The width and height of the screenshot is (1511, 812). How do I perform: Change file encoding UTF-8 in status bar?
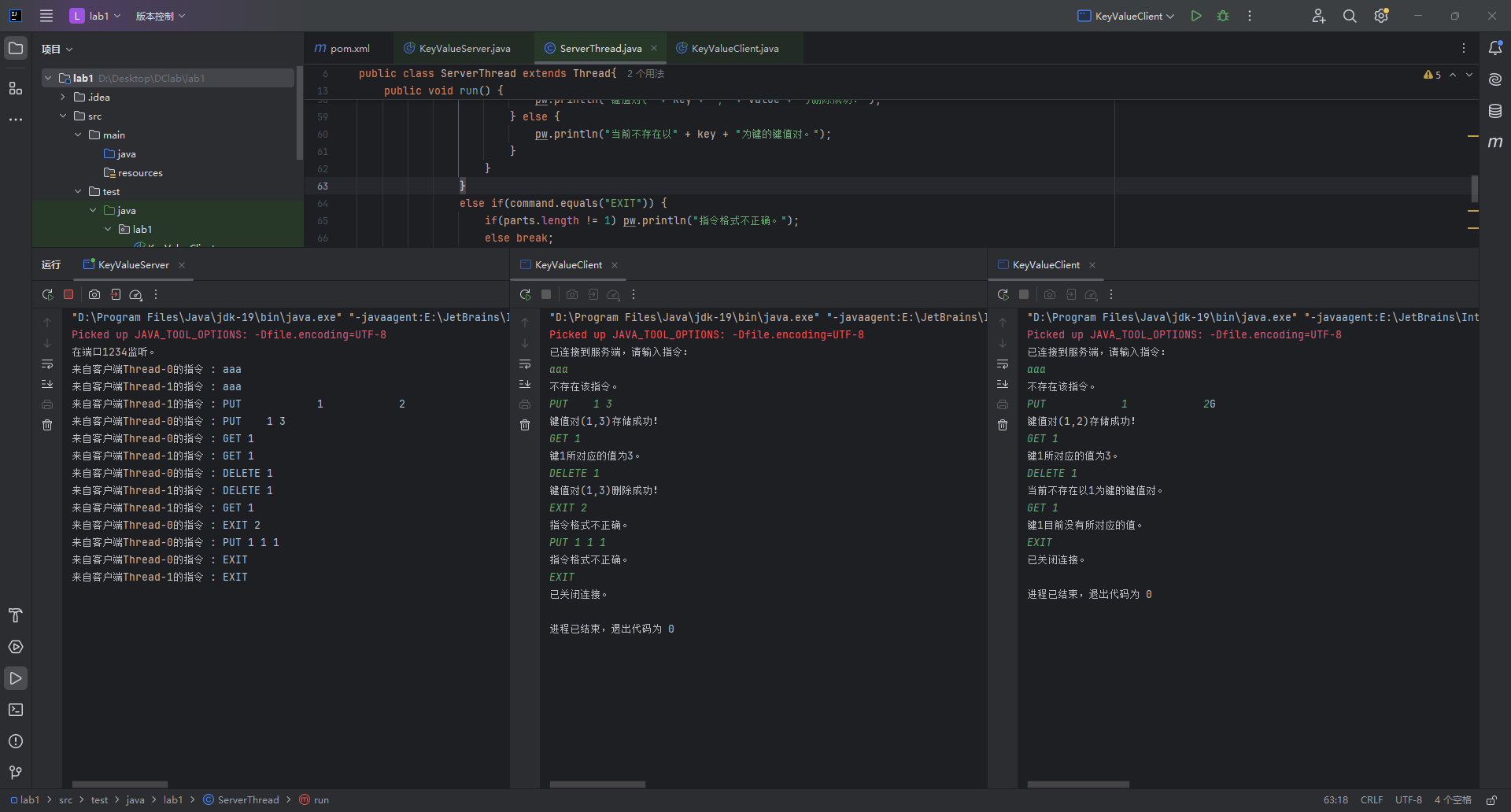tap(1409, 800)
